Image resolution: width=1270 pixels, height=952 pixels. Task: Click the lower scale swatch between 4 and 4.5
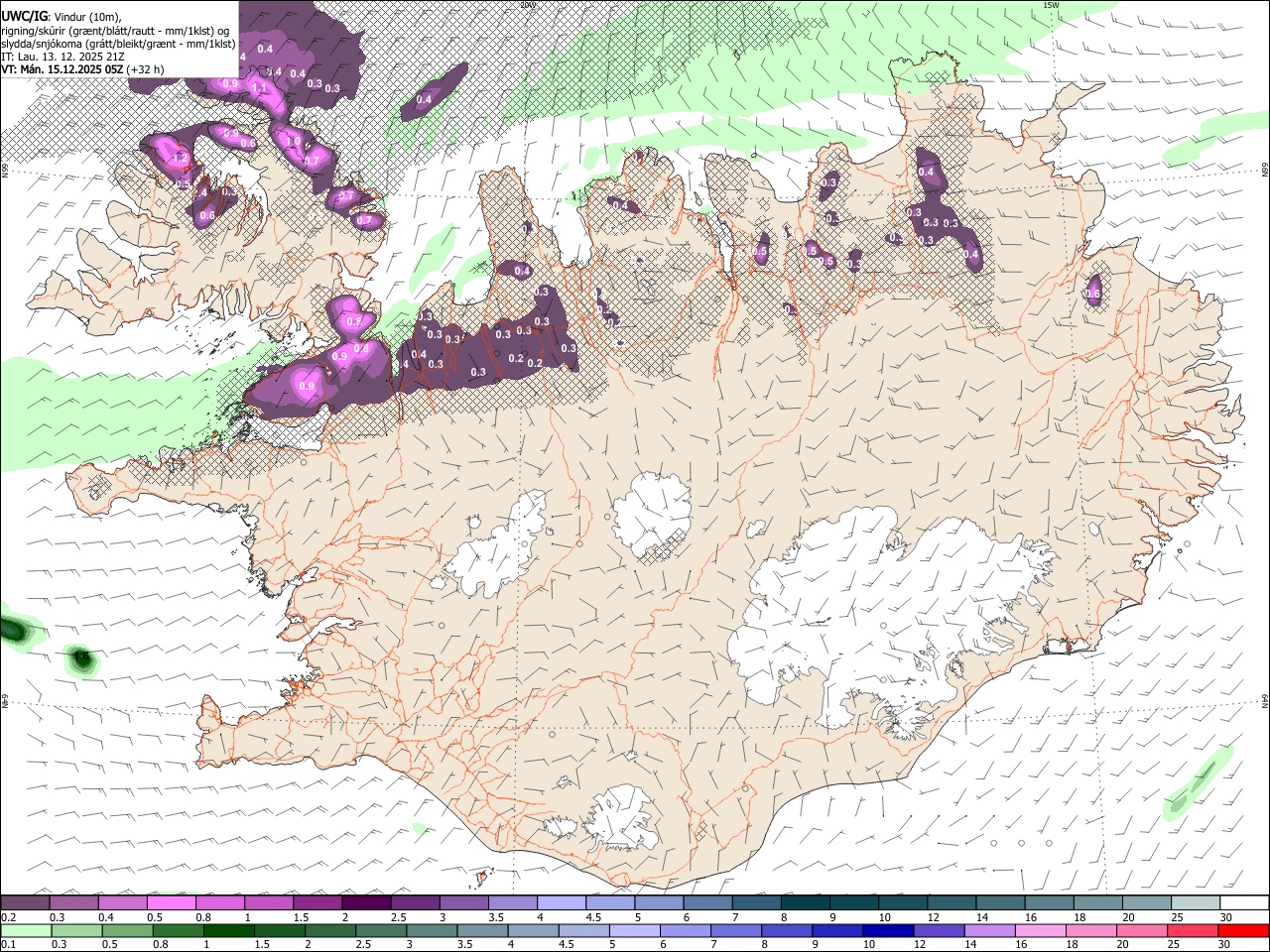coord(534,930)
